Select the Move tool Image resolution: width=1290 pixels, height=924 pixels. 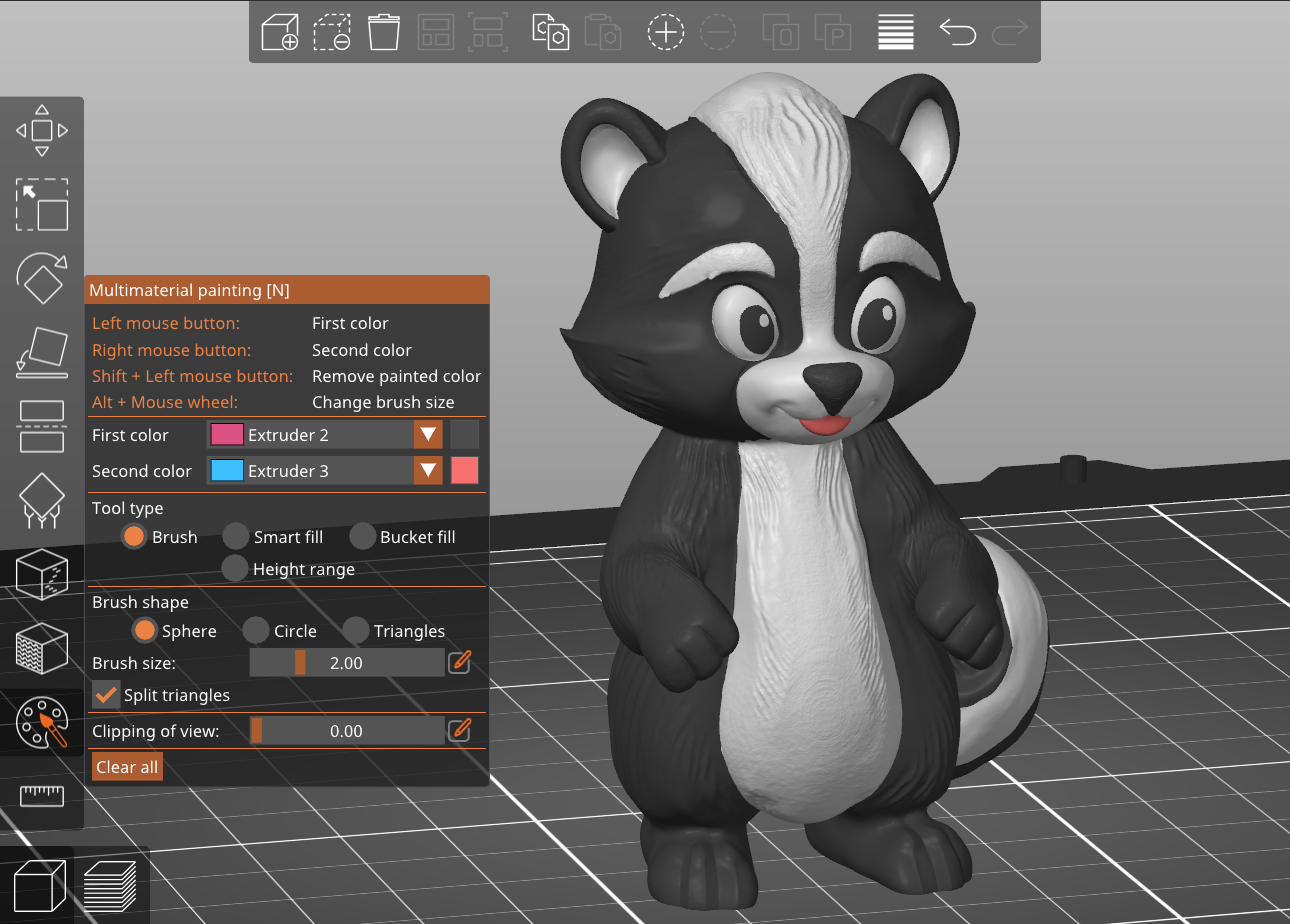(x=42, y=130)
